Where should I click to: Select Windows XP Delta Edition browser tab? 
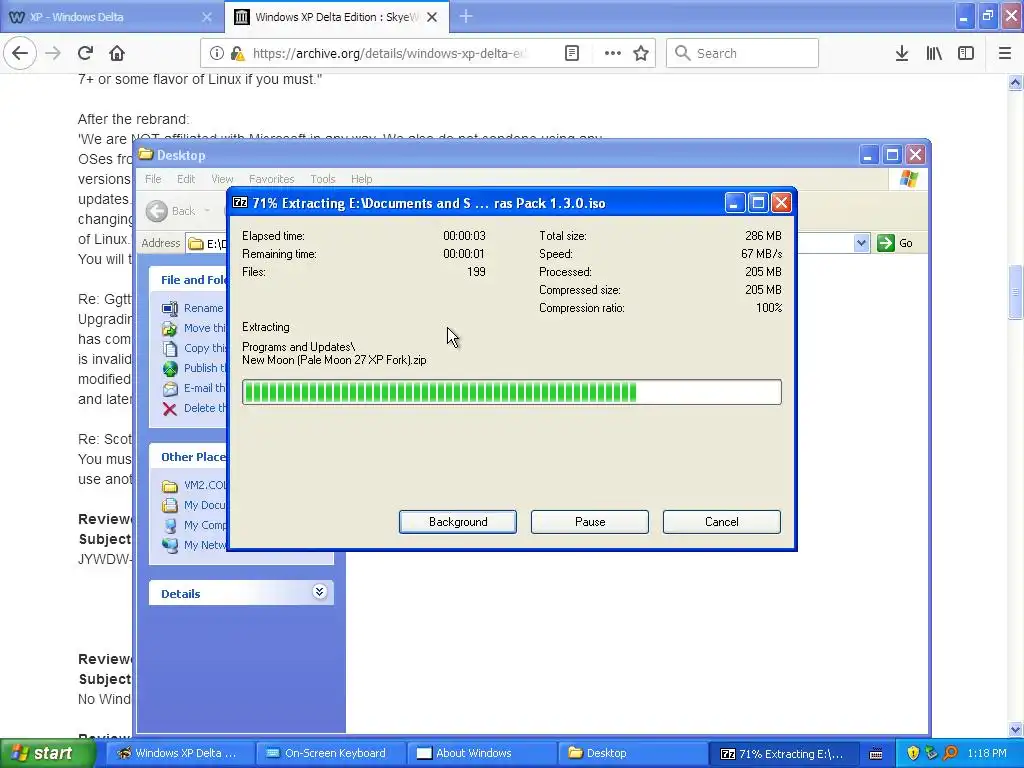click(x=336, y=17)
